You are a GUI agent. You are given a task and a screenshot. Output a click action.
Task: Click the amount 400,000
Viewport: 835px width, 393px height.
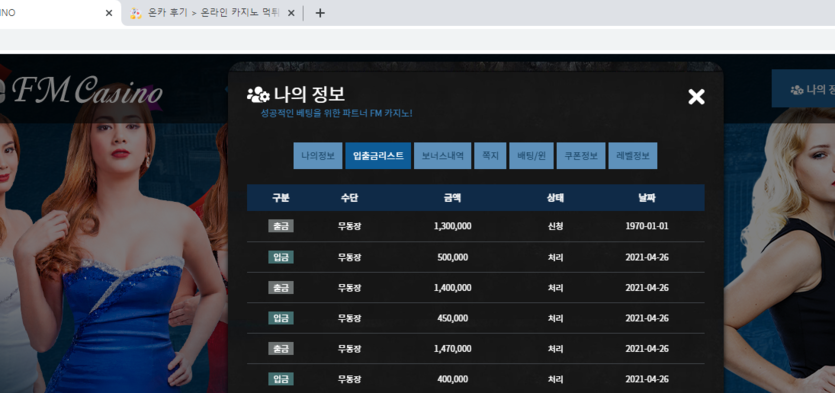click(x=453, y=379)
